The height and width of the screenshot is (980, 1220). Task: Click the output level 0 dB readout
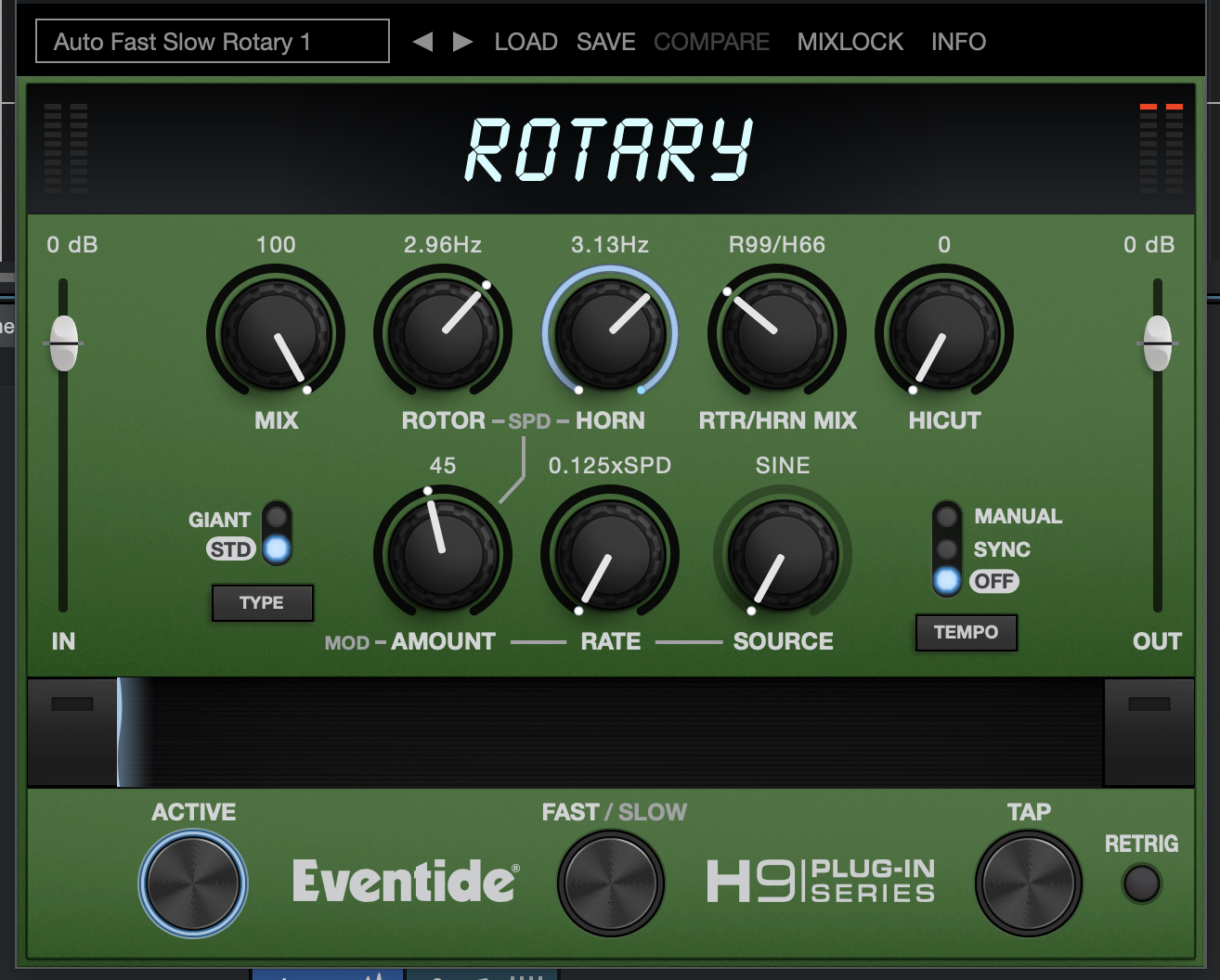point(1149,245)
